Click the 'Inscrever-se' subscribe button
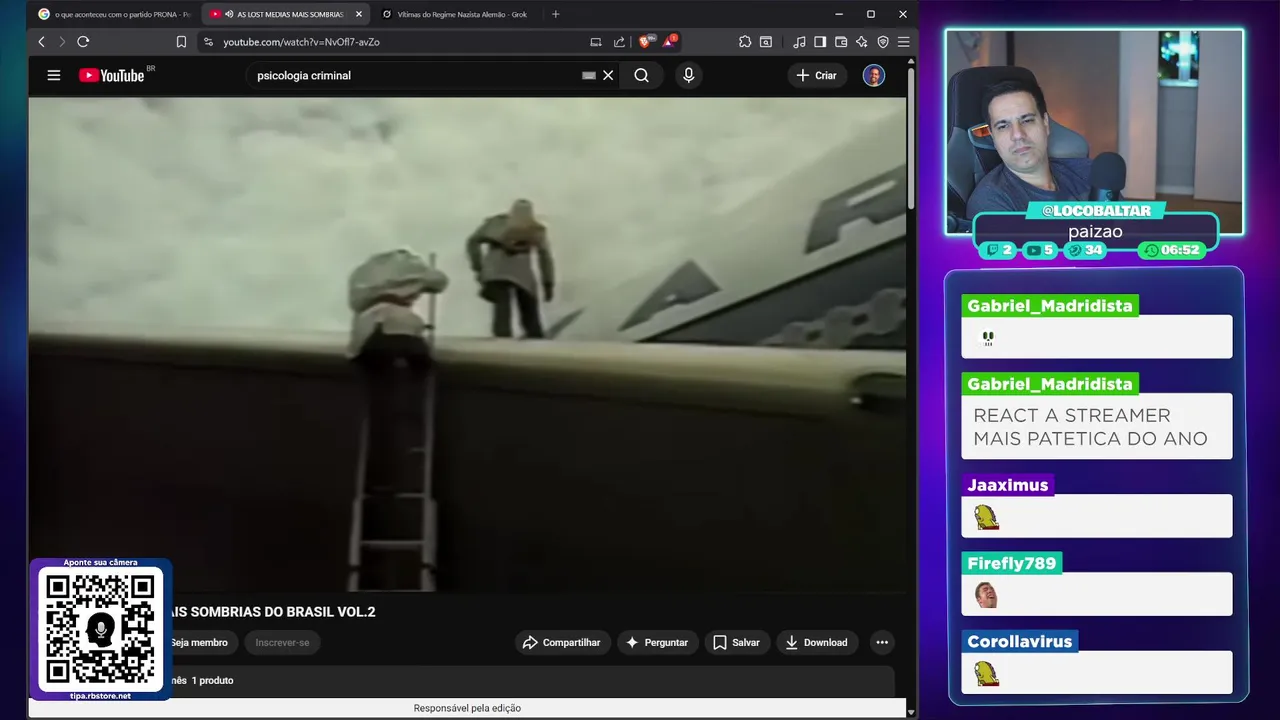The height and width of the screenshot is (720, 1280). point(282,643)
